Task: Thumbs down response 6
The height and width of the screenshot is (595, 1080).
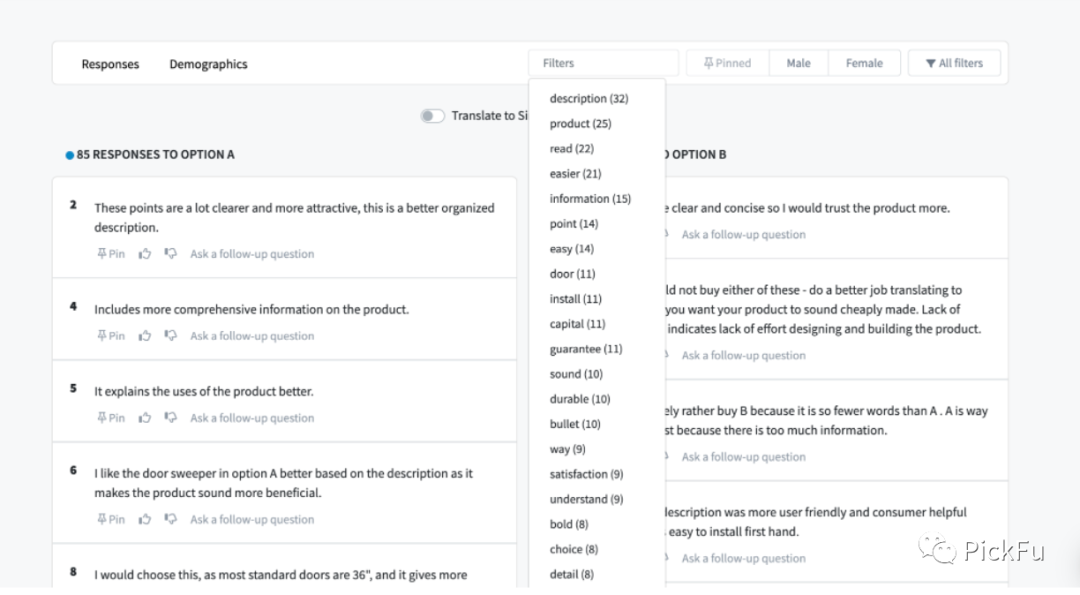Action: click(x=170, y=519)
